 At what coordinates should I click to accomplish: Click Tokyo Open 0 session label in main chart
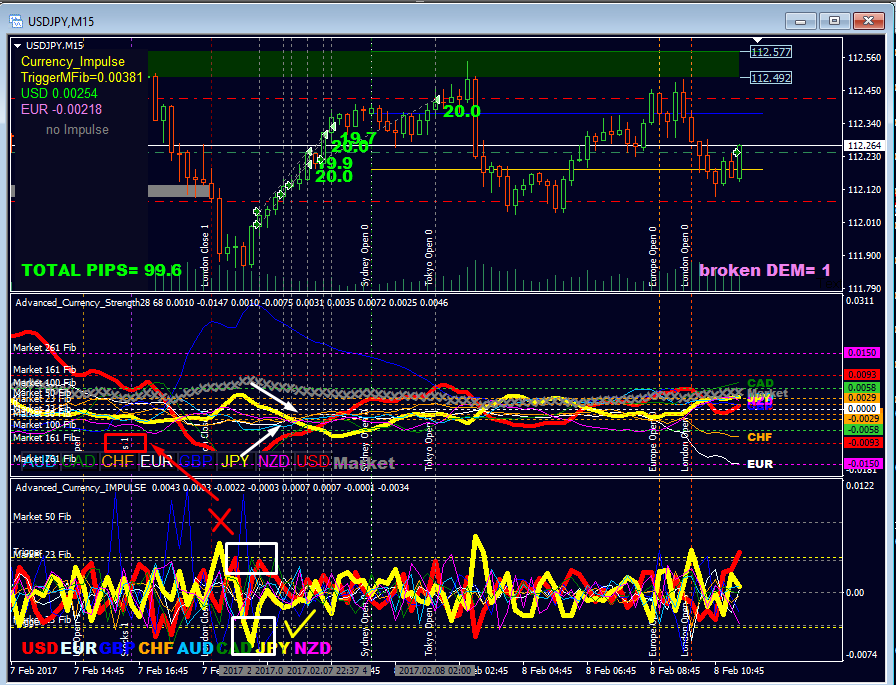click(x=429, y=258)
